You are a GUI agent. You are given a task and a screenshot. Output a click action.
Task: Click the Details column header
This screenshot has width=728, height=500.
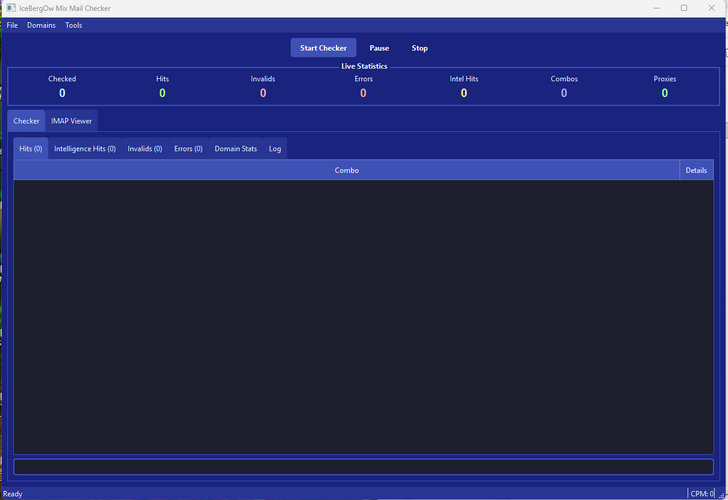pyautogui.click(x=696, y=170)
